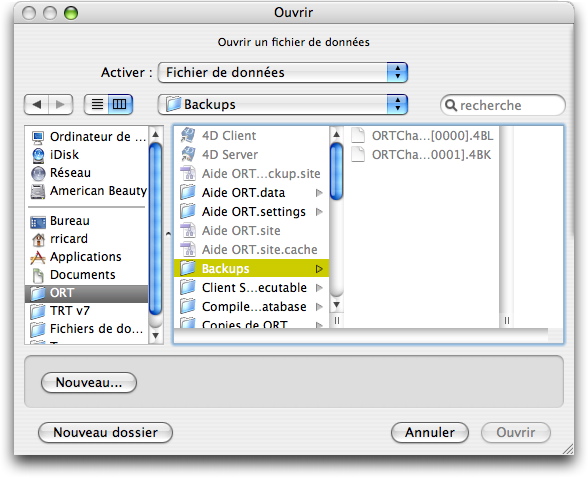Click in the recherche search field
The image size is (588, 478).
502,105
